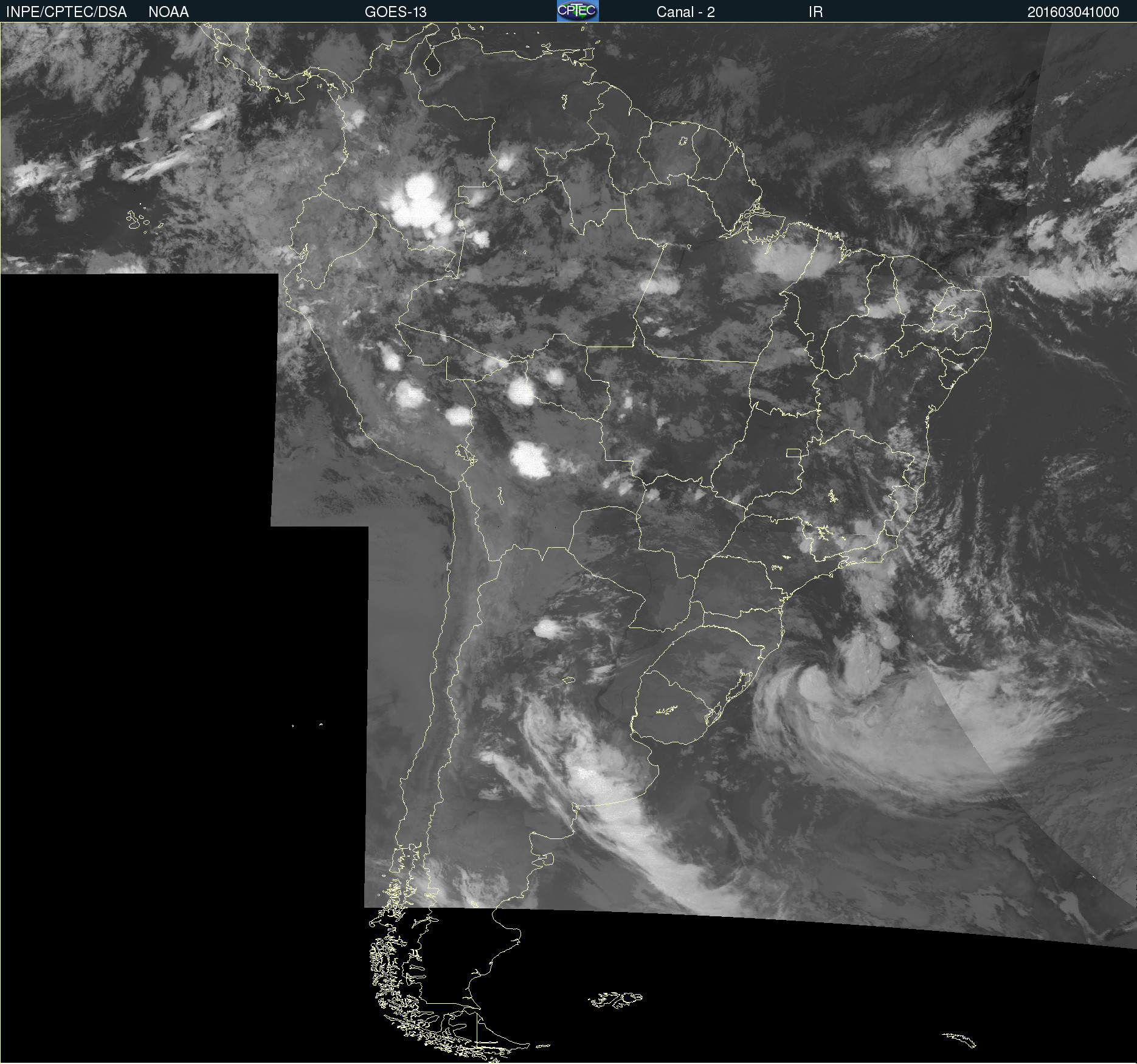The height and width of the screenshot is (1064, 1137).
Task: Click the INPE/CPTEC/DSA header label
Action: [x=66, y=12]
